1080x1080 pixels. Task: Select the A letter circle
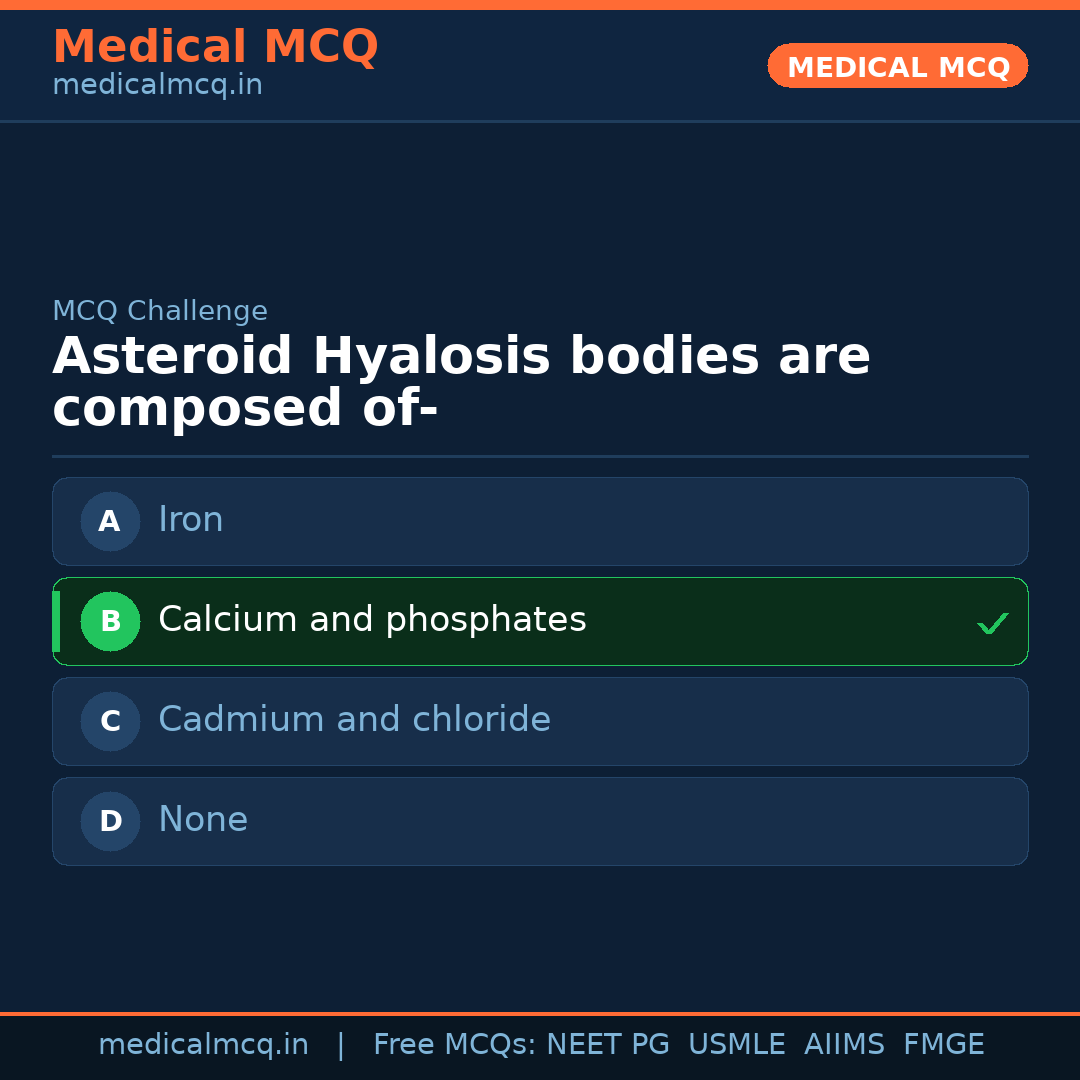(x=110, y=521)
